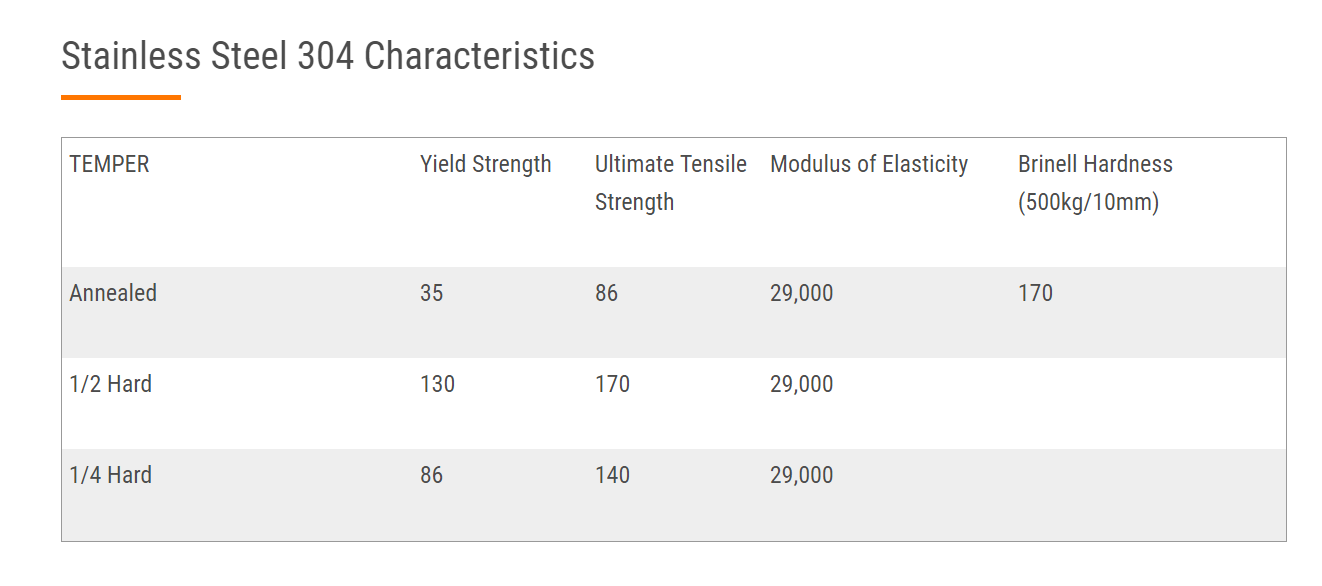Select Annealed yield strength value 35
The image size is (1322, 586).
[x=432, y=293]
